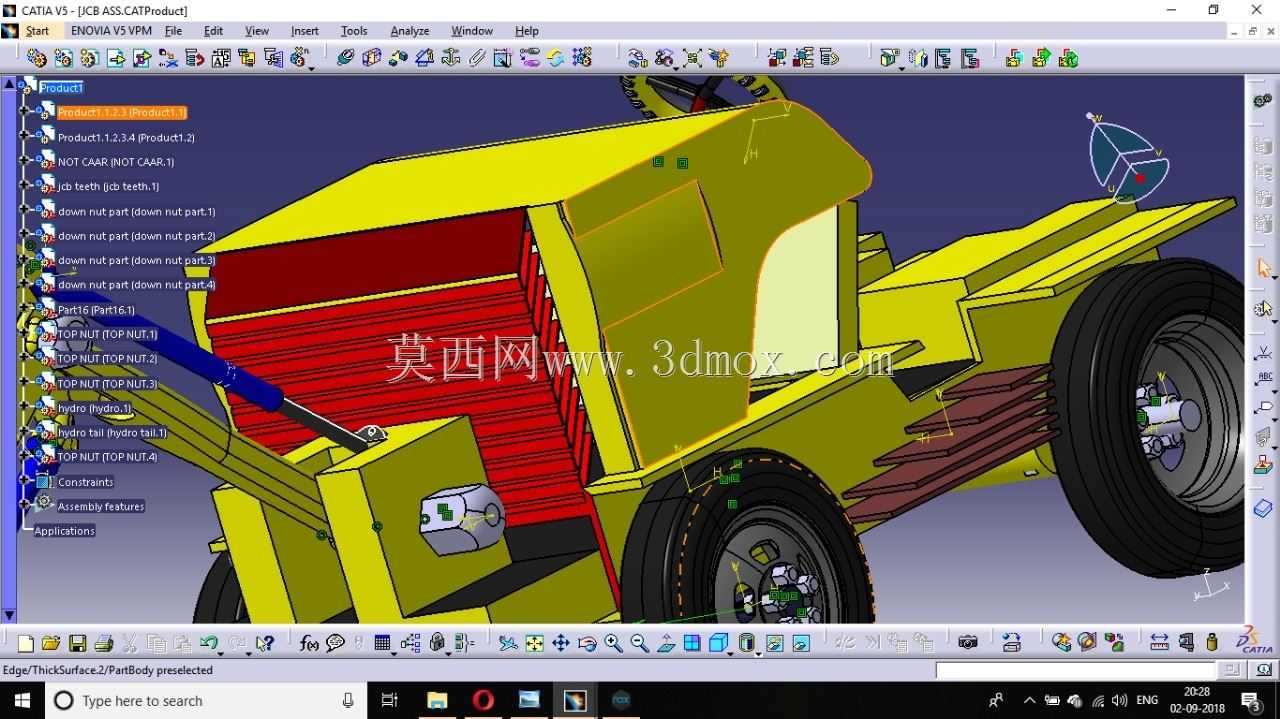This screenshot has height=719, width=1280.
Task: Open the Window menu
Action: point(472,31)
